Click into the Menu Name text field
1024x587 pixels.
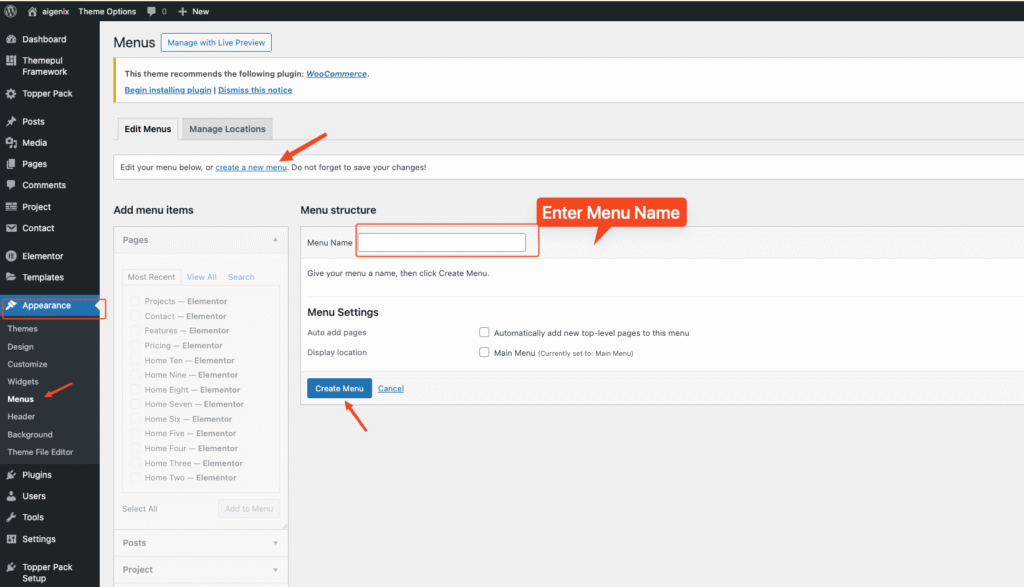point(441,242)
